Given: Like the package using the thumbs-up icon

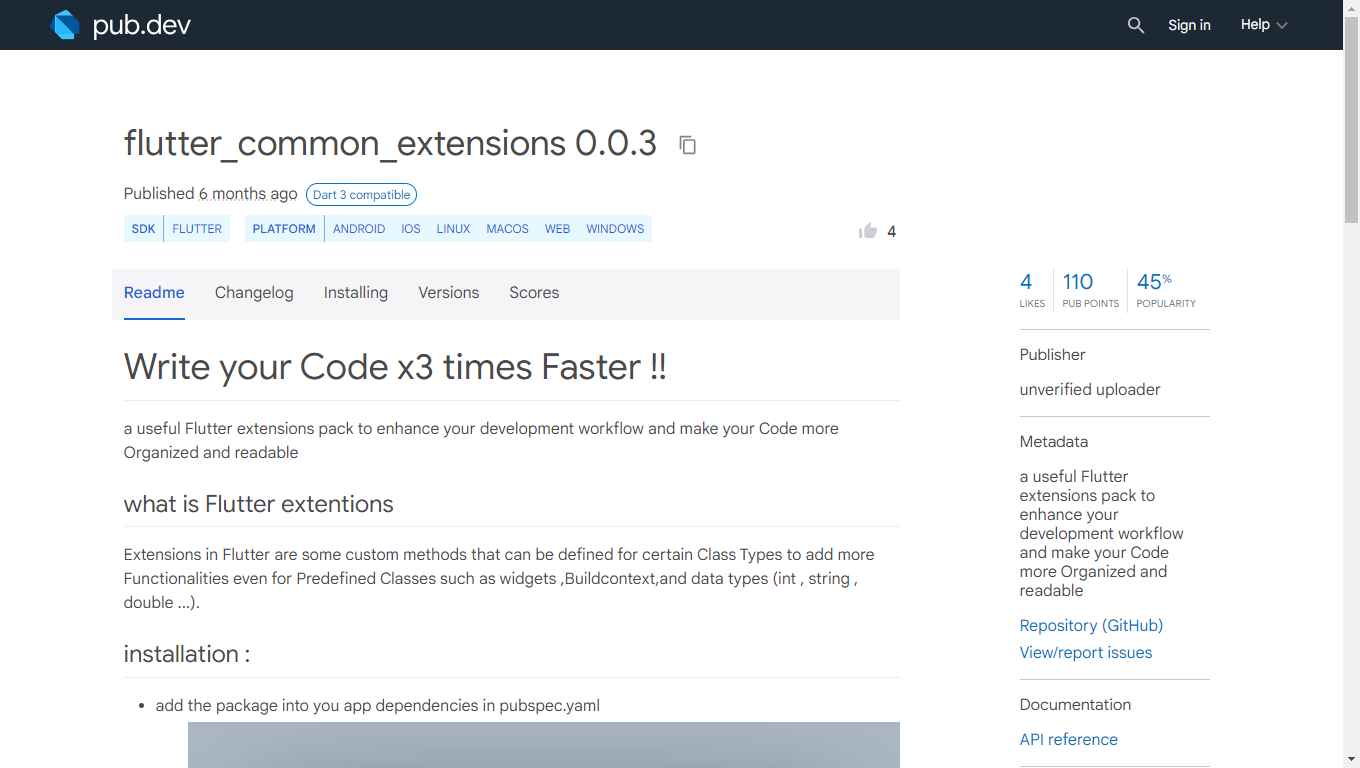Looking at the screenshot, I should point(867,230).
